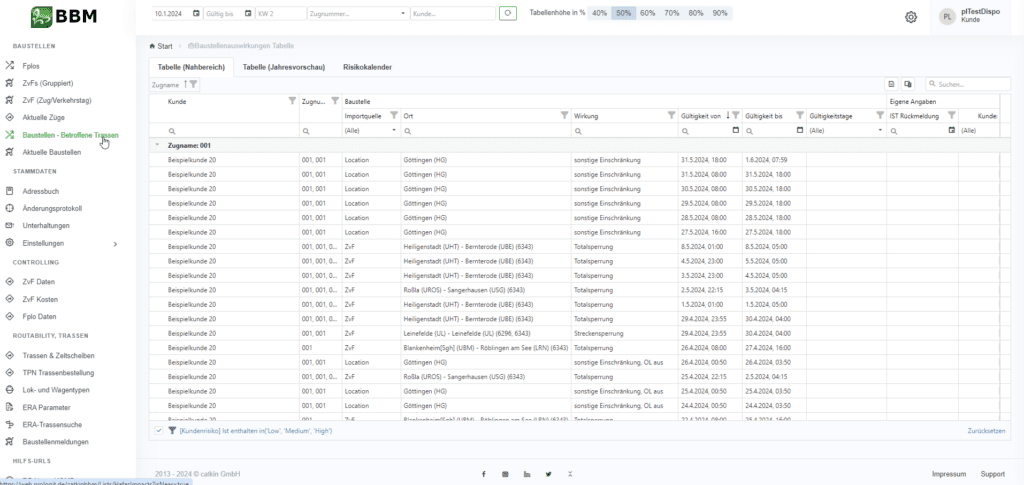Open the Impressum link in footer
Image resolution: width=1024 pixels, height=485 pixels.
(948, 473)
